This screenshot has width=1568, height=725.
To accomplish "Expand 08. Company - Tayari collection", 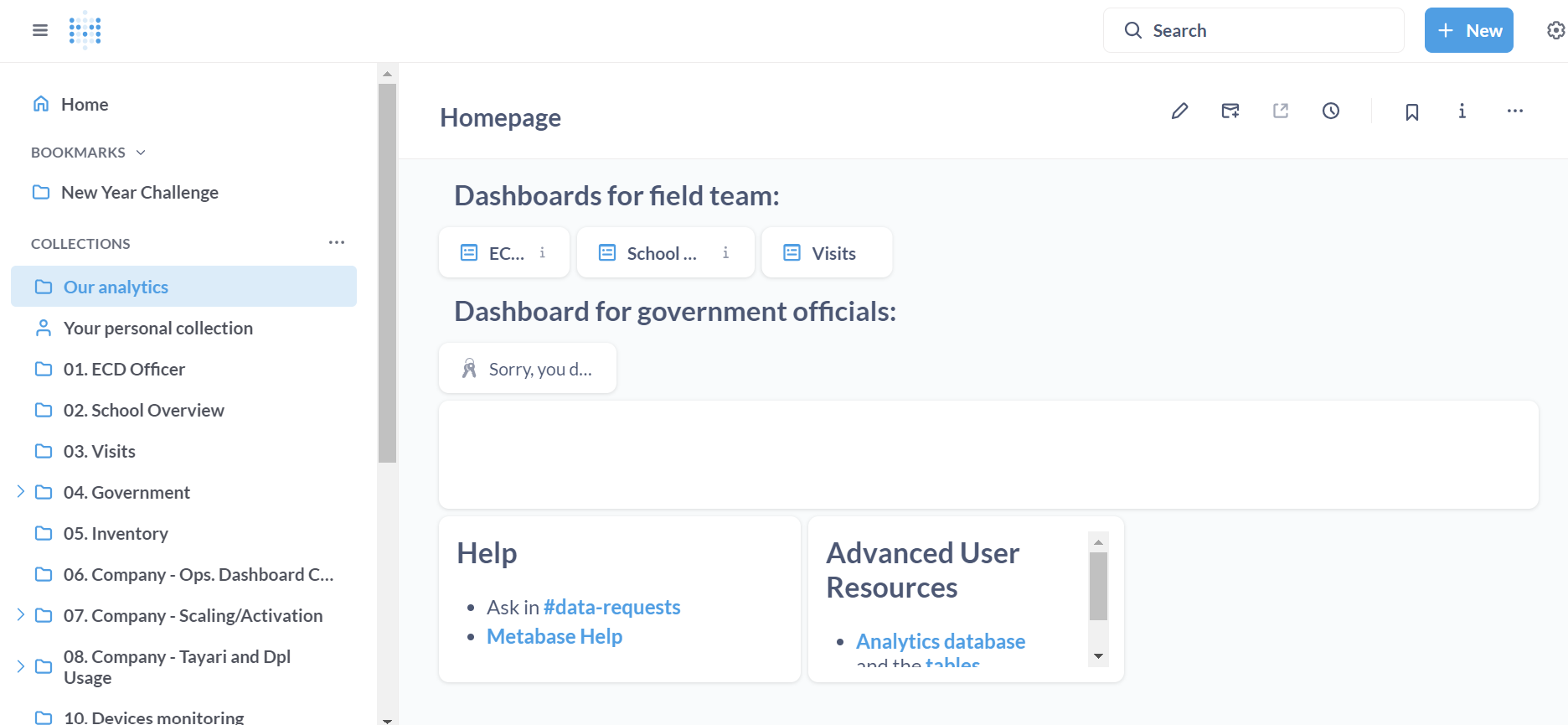I will tap(20, 666).
